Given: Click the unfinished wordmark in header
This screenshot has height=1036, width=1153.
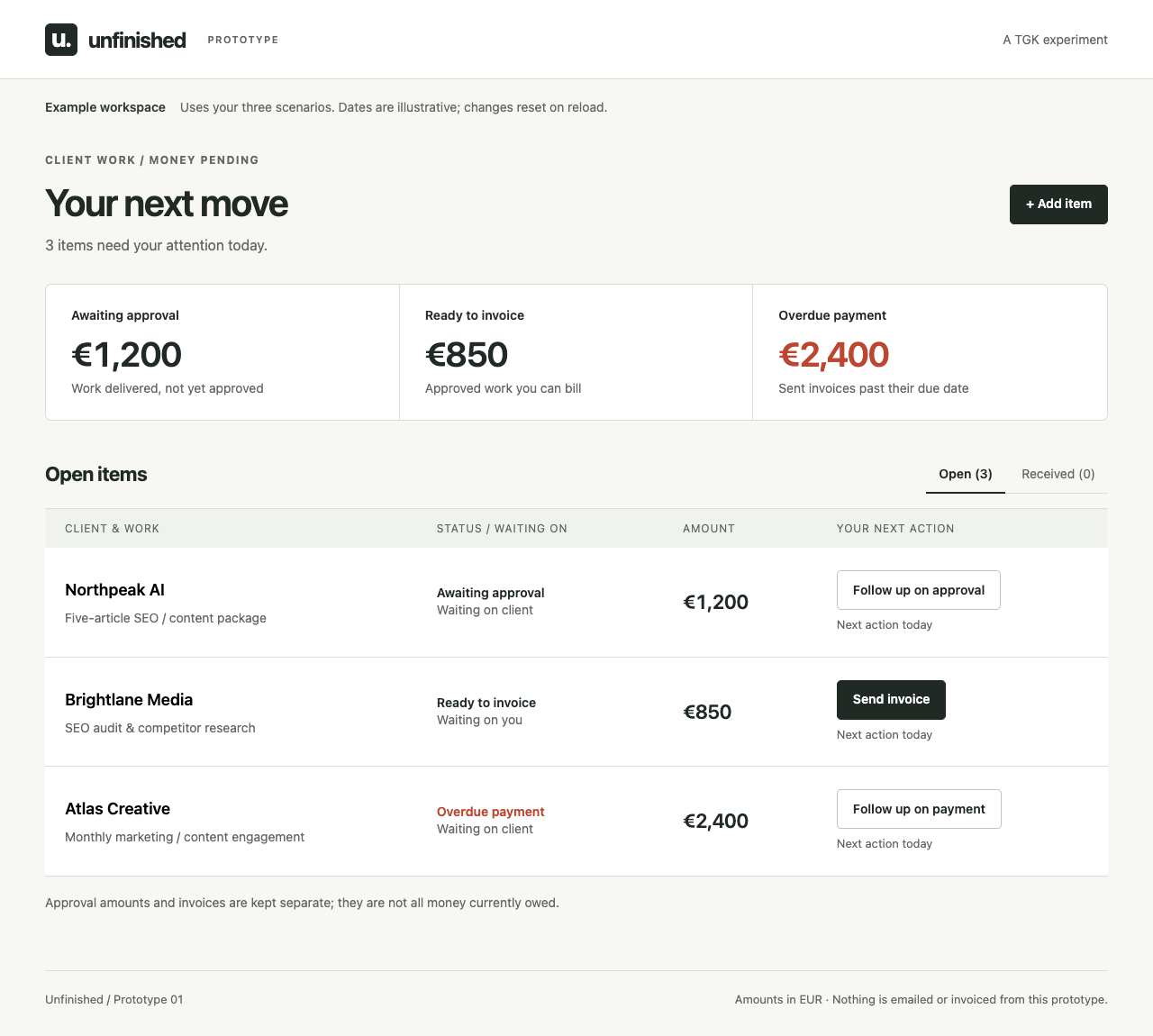Looking at the screenshot, I should [x=137, y=40].
